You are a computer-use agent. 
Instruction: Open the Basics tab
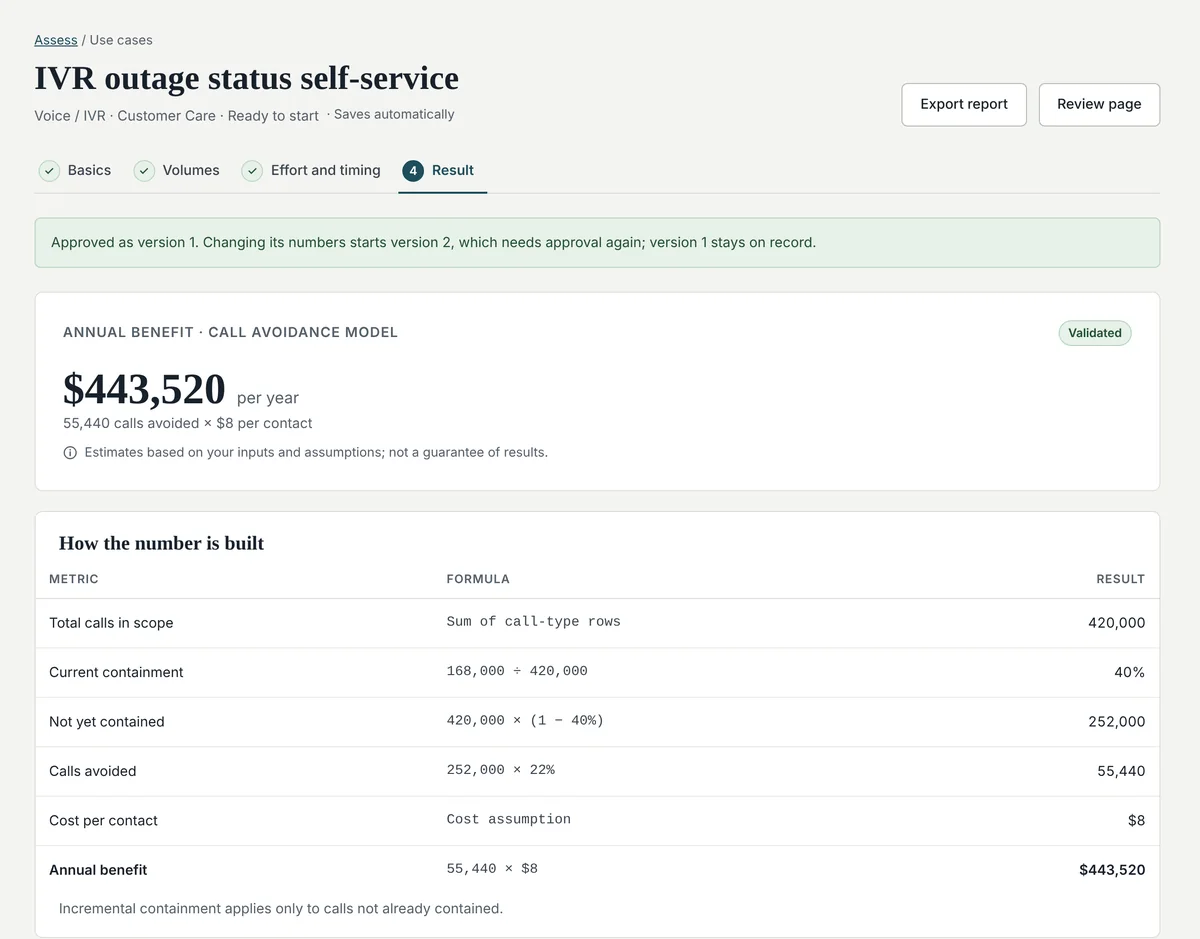coord(75,171)
